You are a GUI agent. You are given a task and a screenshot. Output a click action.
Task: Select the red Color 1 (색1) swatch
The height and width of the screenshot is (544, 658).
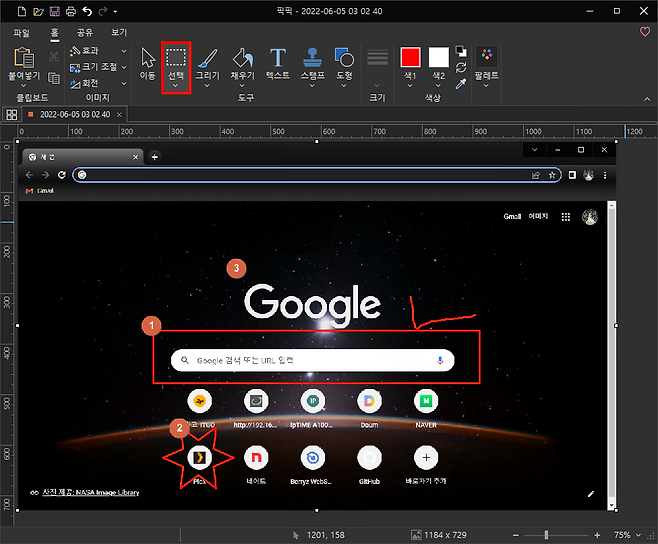[410, 57]
